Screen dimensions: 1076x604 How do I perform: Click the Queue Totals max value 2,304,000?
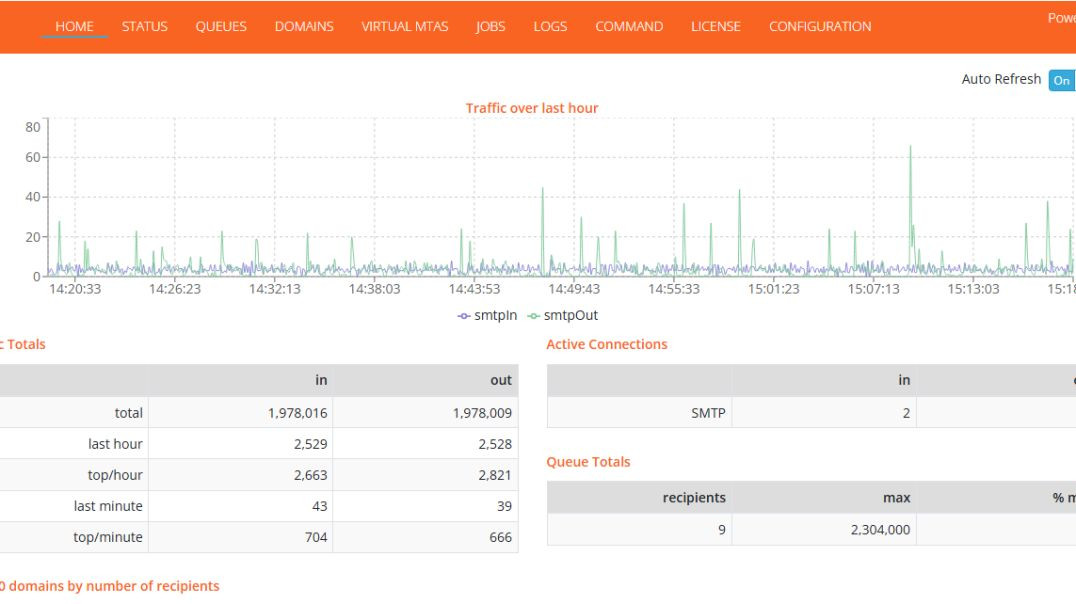tap(880, 529)
